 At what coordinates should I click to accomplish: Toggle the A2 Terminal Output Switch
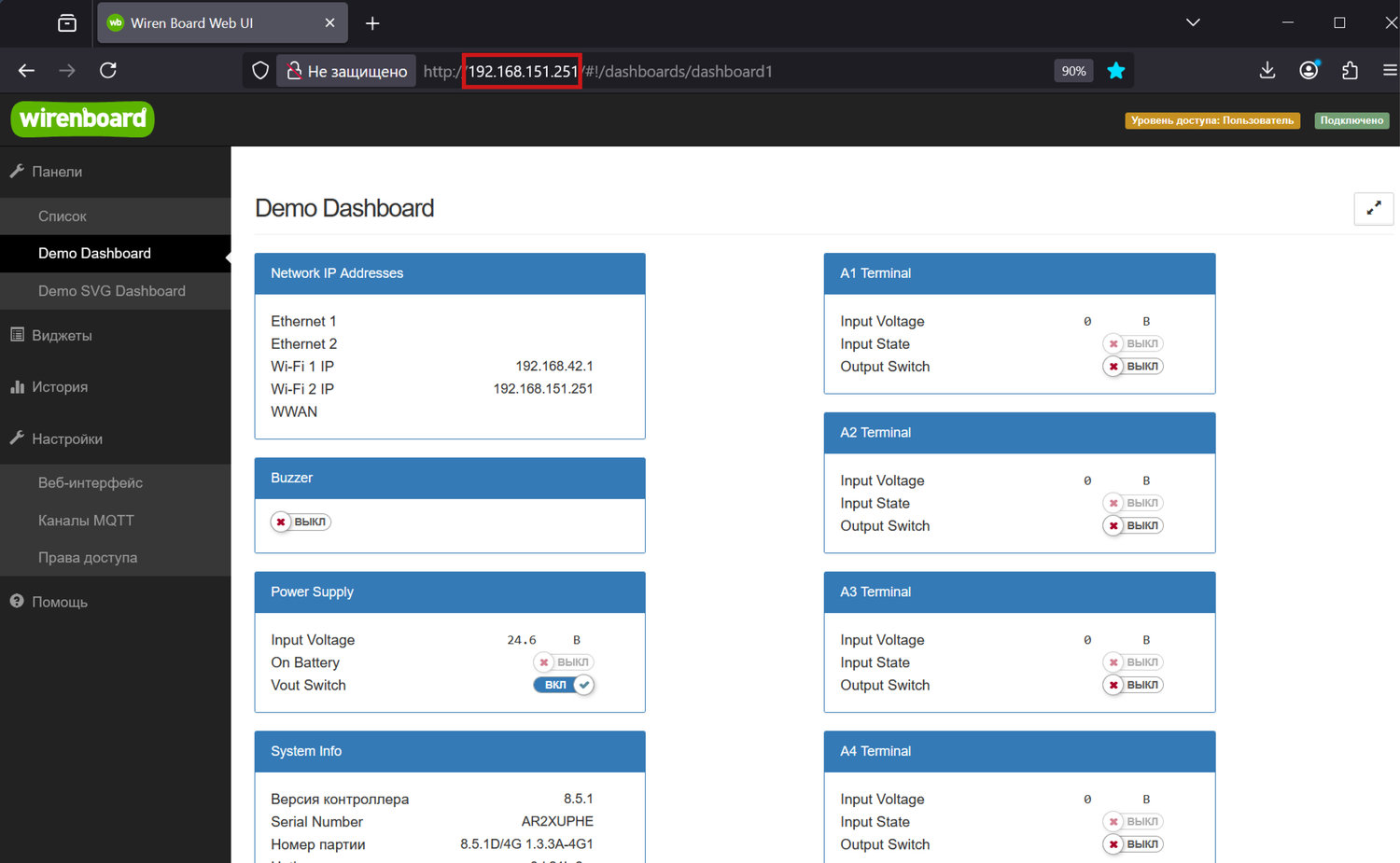(1133, 526)
